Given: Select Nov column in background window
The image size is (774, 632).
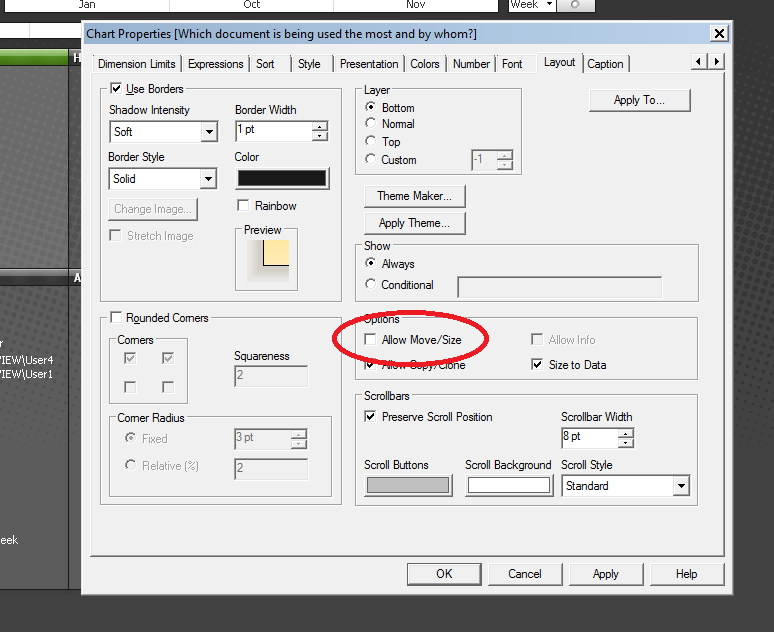Looking at the screenshot, I should point(416,5).
